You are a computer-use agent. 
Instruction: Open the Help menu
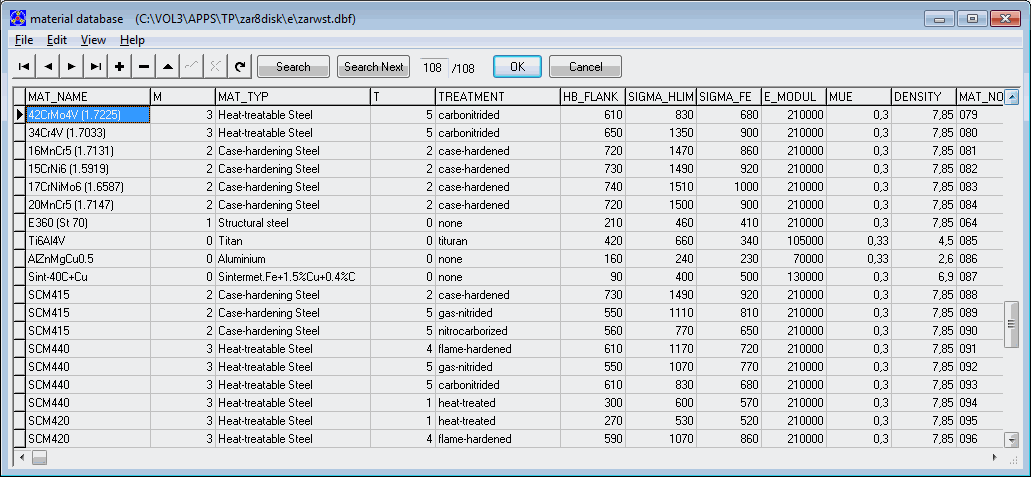(x=132, y=40)
